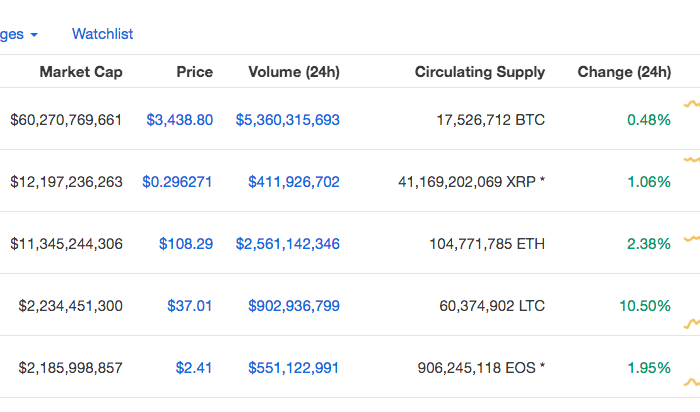The width and height of the screenshot is (700, 412).
Task: Open Bitcoin 7-day sparkline chart
Action: point(692,104)
